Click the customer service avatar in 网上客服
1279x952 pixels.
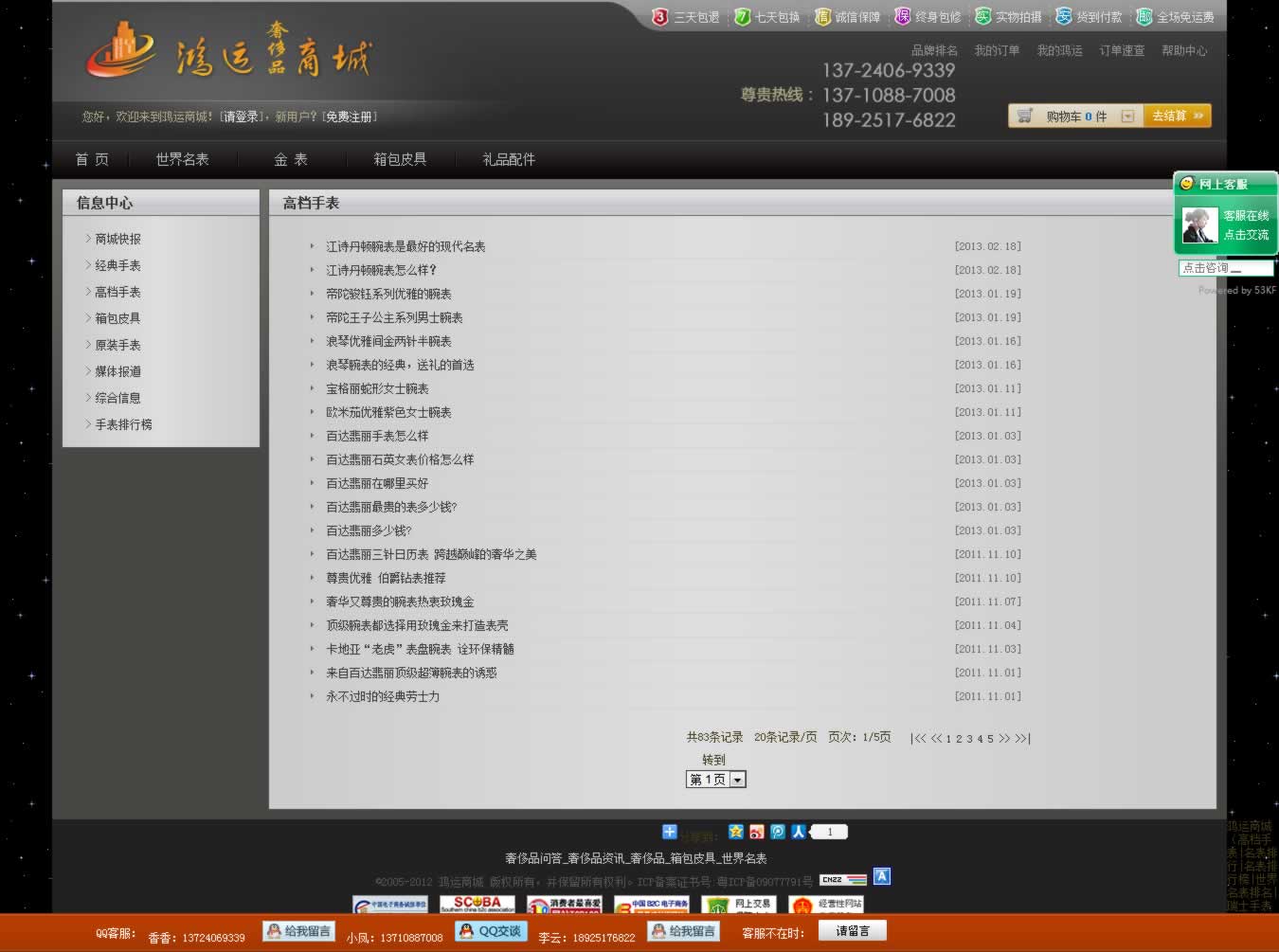pos(1199,225)
